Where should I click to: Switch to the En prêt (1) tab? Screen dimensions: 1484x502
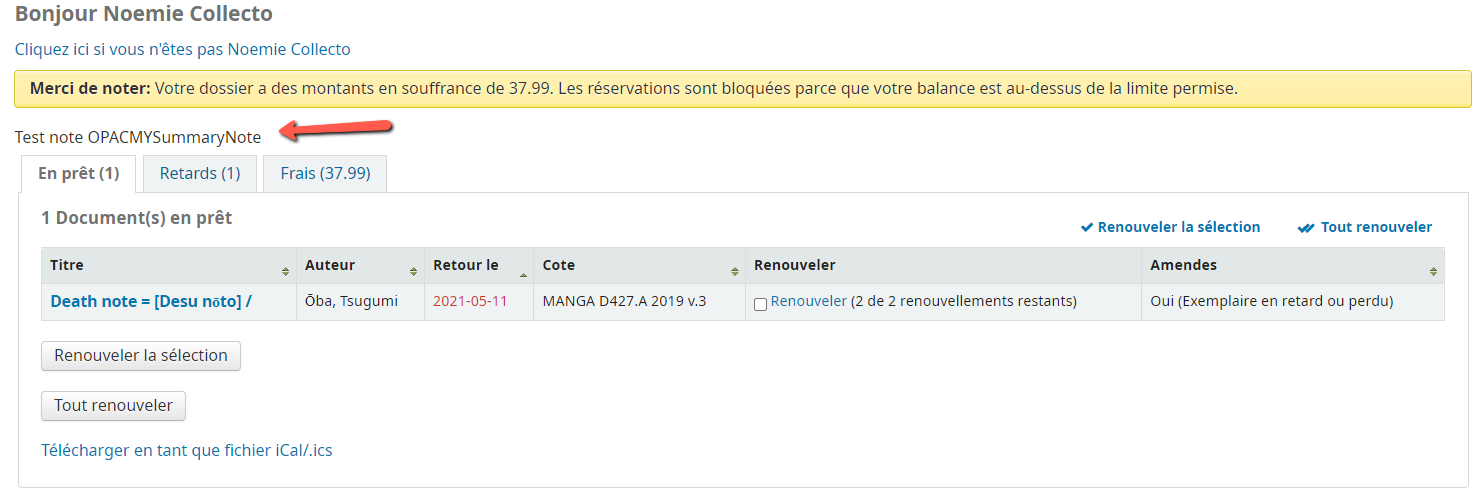point(79,173)
